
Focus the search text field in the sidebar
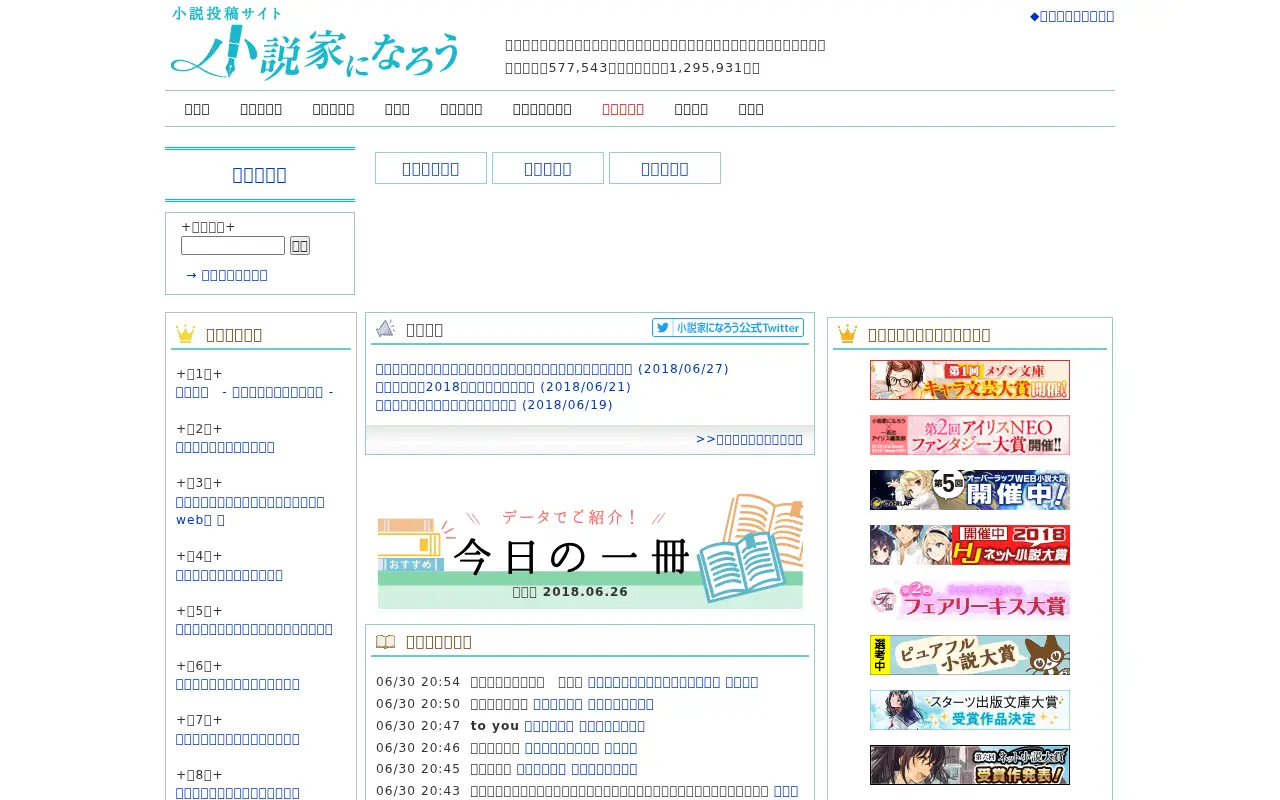233,246
